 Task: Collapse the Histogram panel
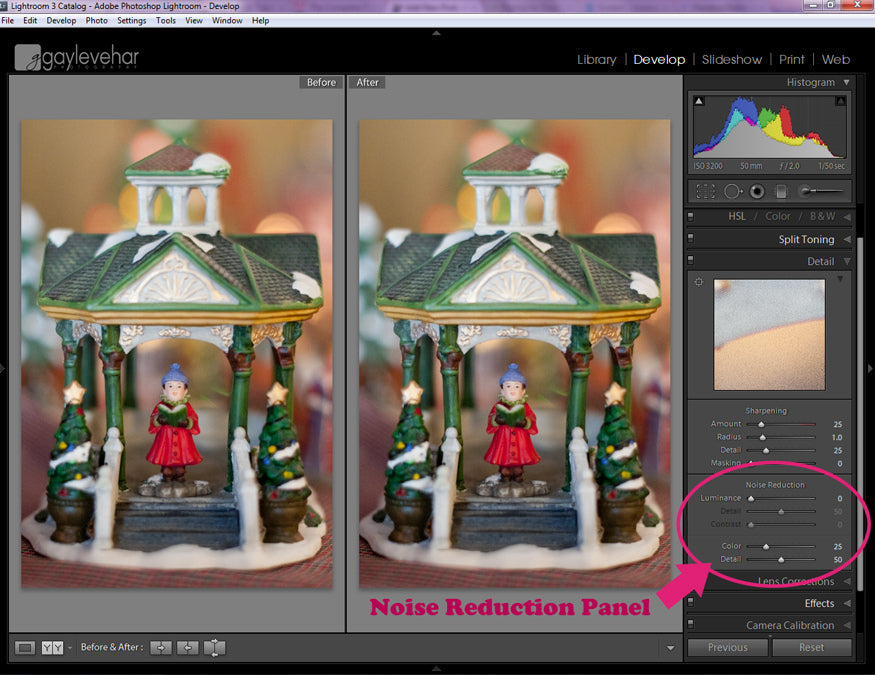click(846, 83)
